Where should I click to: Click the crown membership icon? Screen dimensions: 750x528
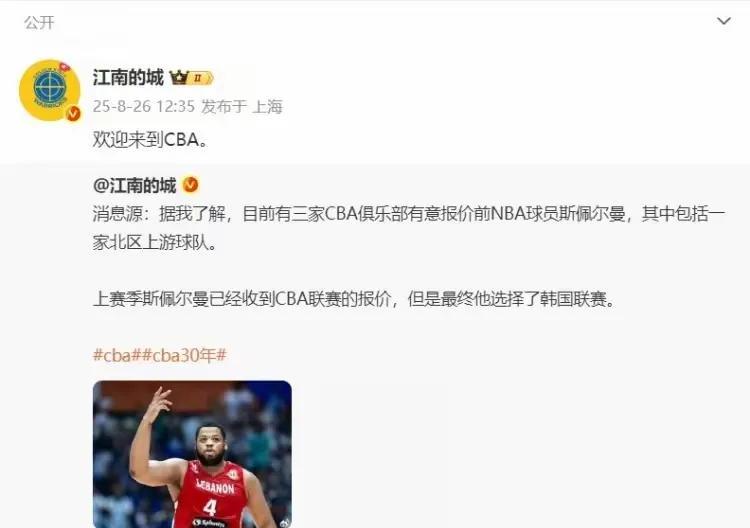click(x=179, y=77)
